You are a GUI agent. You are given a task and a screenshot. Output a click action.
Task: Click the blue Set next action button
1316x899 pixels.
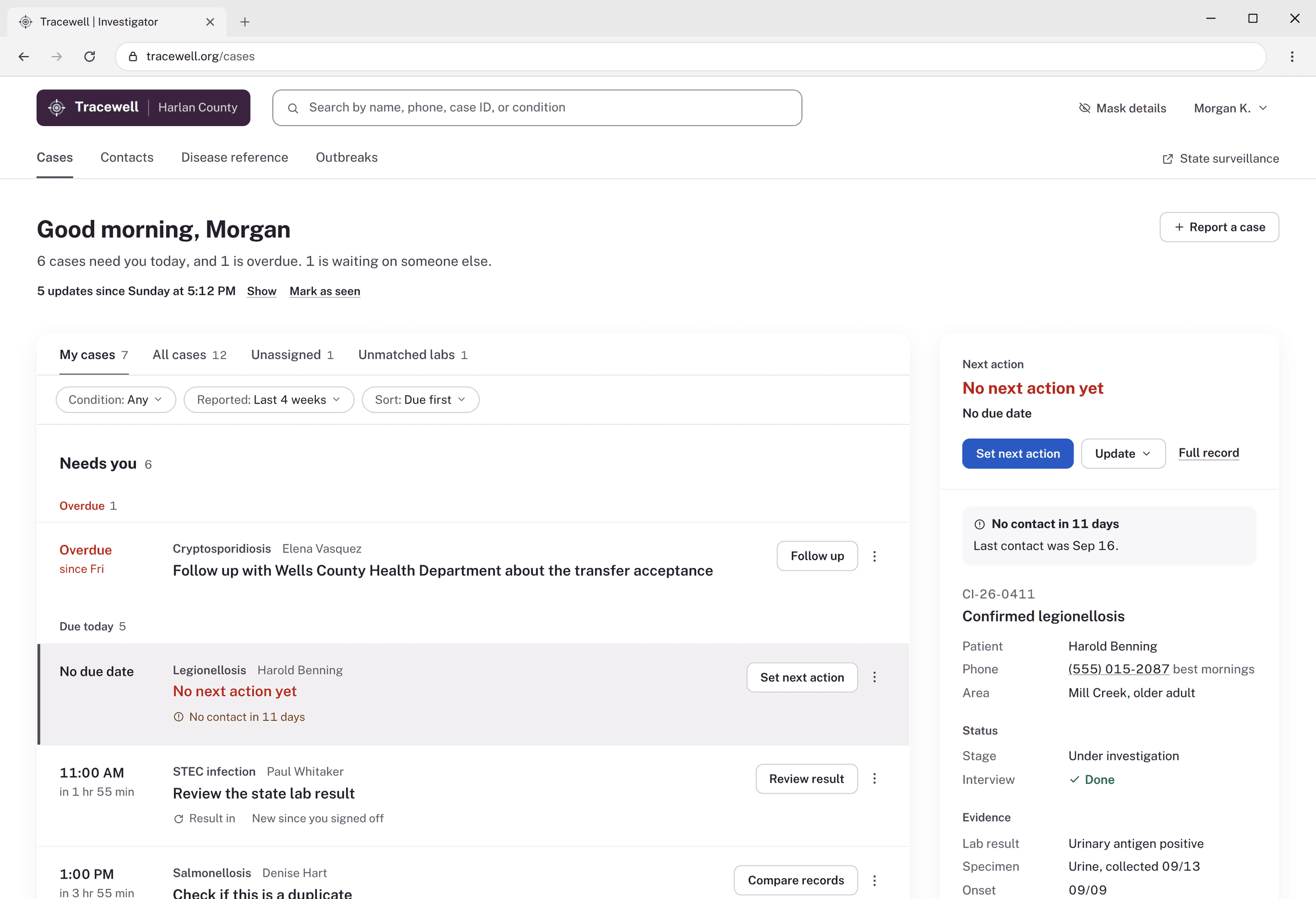[1018, 453]
